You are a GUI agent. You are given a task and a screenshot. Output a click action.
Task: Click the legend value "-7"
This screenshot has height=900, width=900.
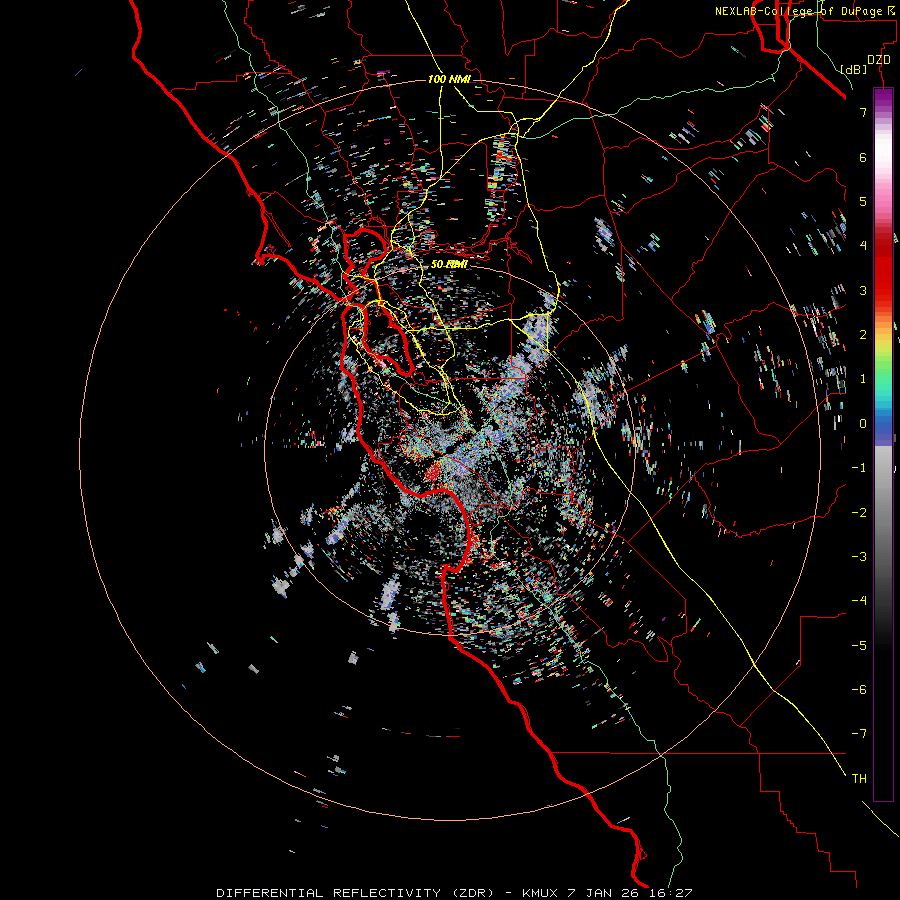click(859, 734)
